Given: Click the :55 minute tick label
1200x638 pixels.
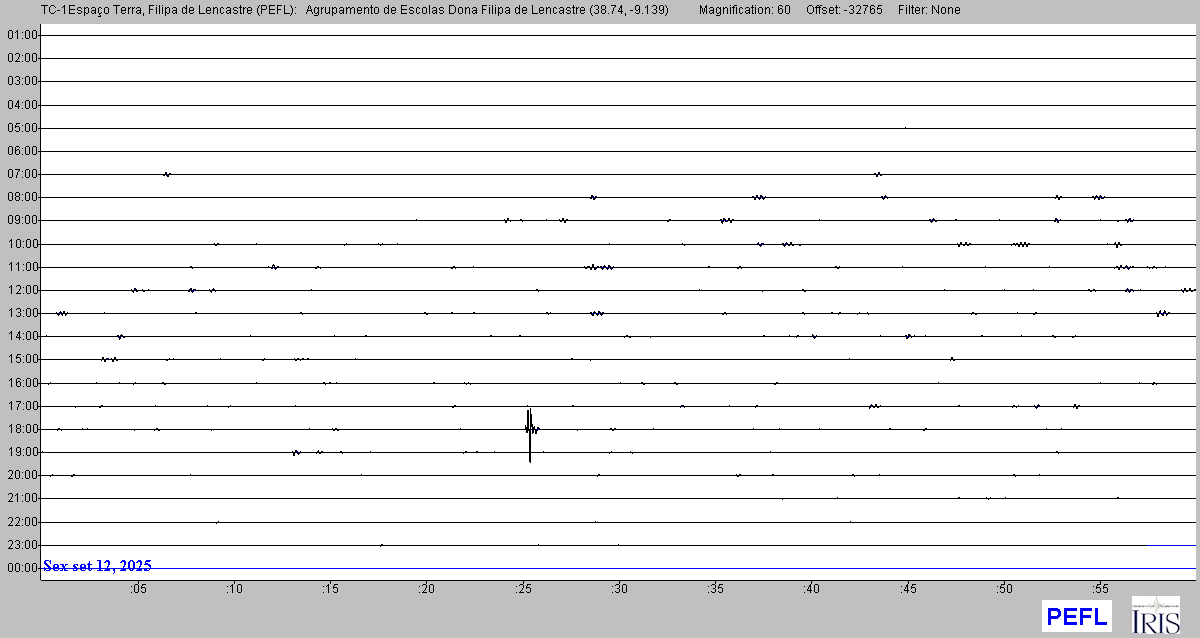Looking at the screenshot, I should [1100, 589].
